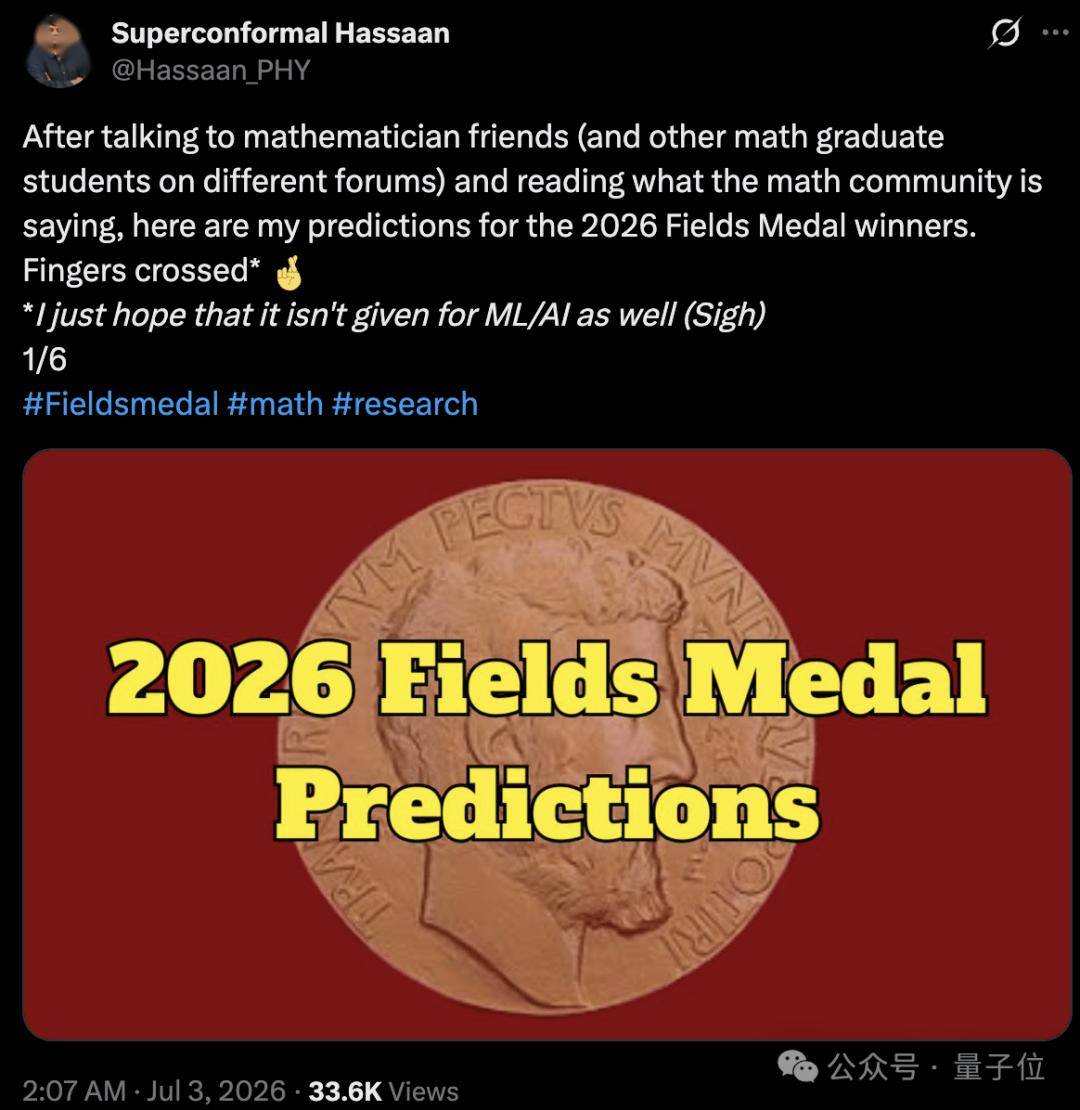Click the Jul 3, 2026 date
The image size is (1080, 1110).
point(216,1091)
